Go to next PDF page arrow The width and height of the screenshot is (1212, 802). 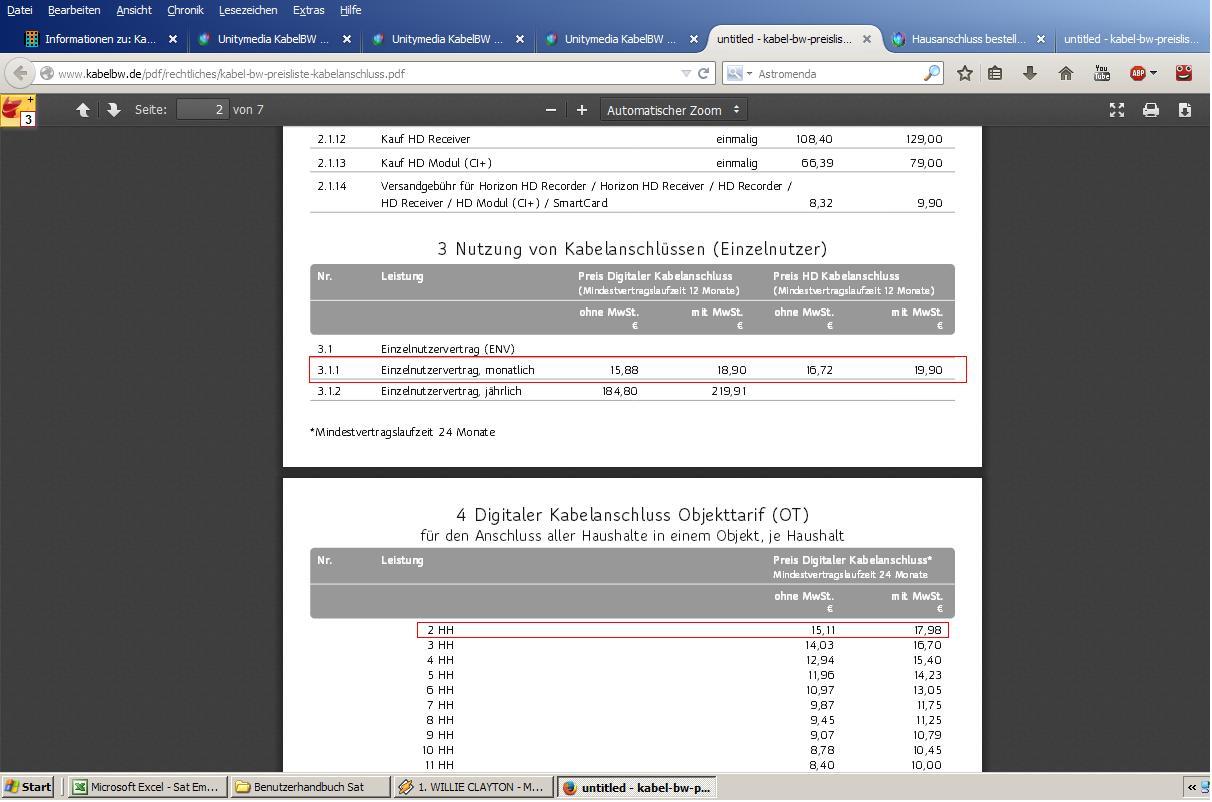(113, 110)
